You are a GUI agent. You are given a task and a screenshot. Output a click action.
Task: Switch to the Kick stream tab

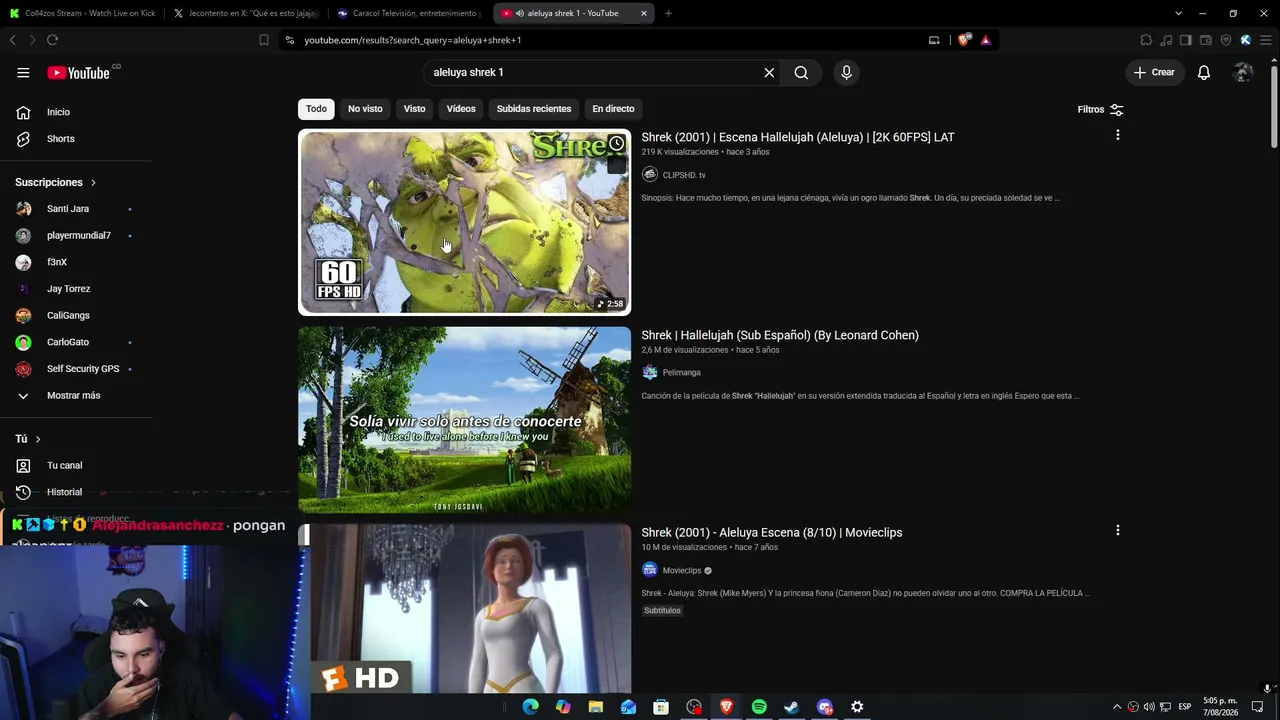pos(82,13)
